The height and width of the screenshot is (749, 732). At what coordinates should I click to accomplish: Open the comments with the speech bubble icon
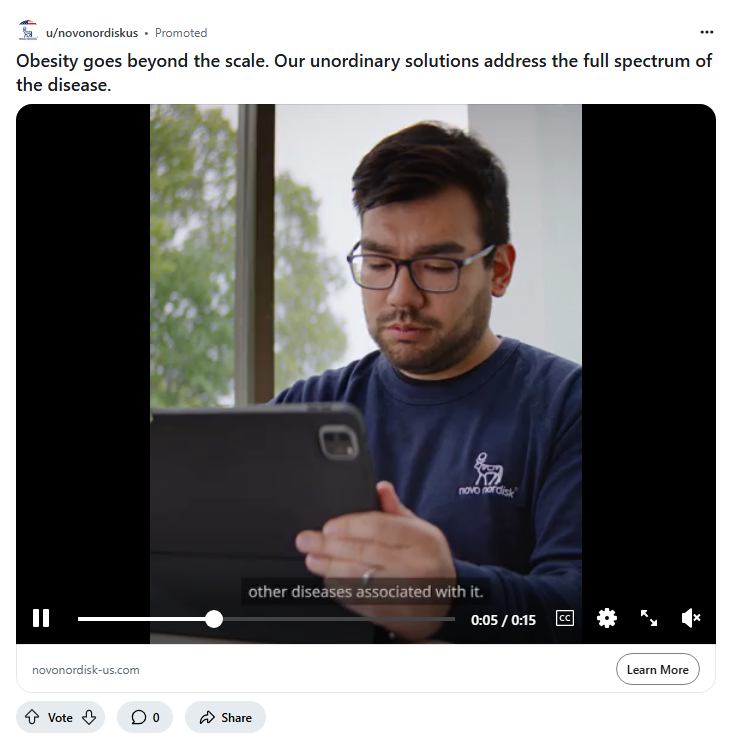click(x=145, y=717)
